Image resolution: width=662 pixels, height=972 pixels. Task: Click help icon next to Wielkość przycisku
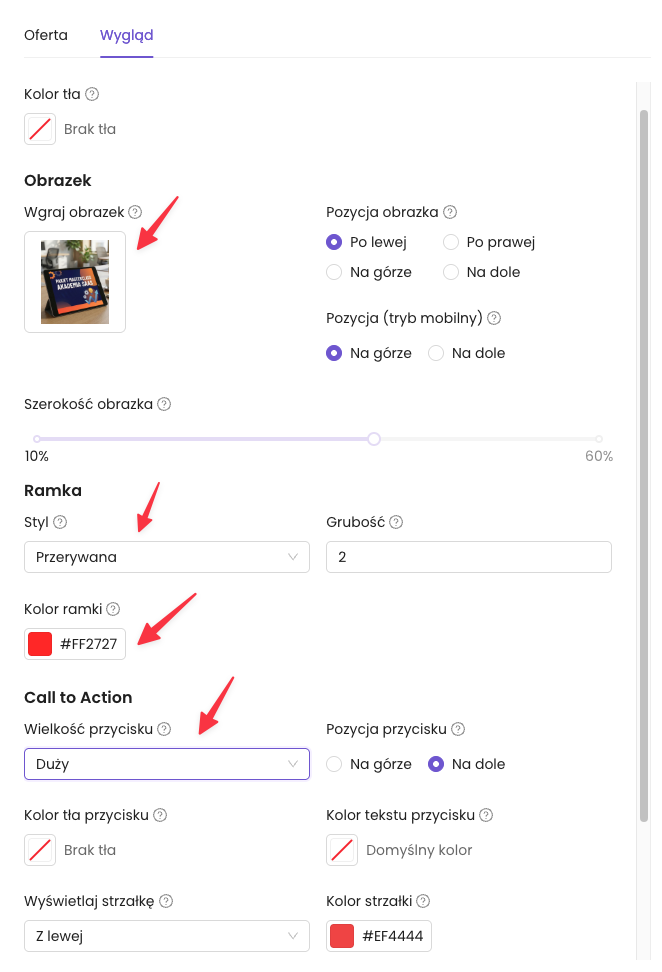[x=164, y=730]
